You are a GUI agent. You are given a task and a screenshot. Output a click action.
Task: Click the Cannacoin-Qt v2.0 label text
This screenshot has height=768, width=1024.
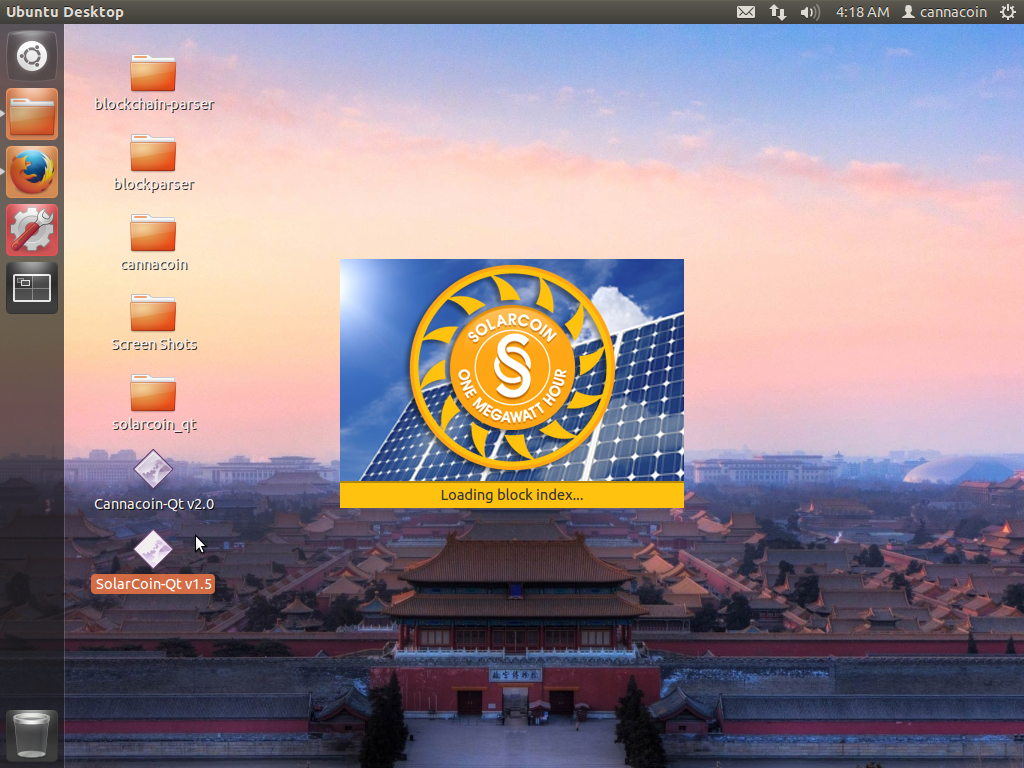coord(154,504)
